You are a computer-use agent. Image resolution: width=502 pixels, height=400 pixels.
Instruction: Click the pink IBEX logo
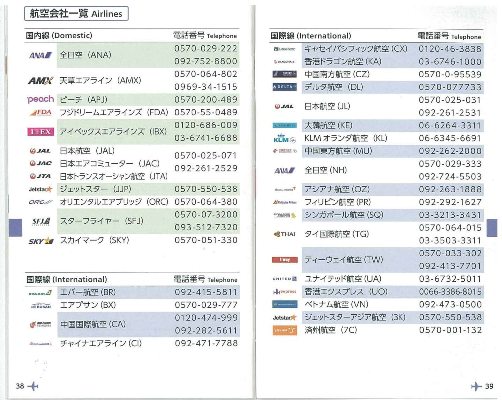(40, 132)
